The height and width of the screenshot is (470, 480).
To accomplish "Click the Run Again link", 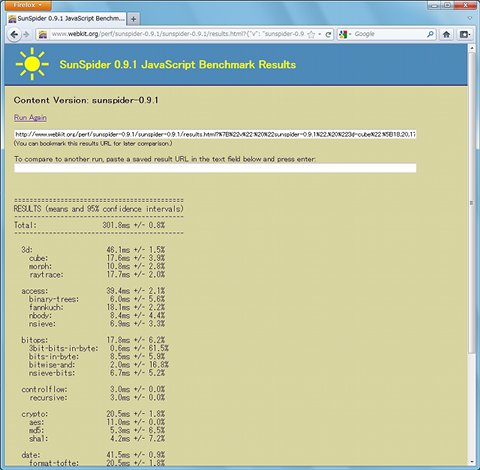I will click(30, 118).
